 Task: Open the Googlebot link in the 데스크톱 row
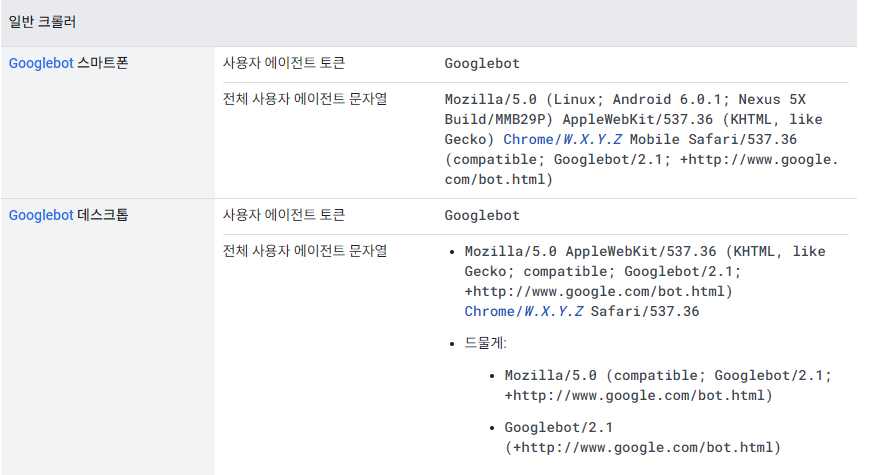[x=41, y=215]
